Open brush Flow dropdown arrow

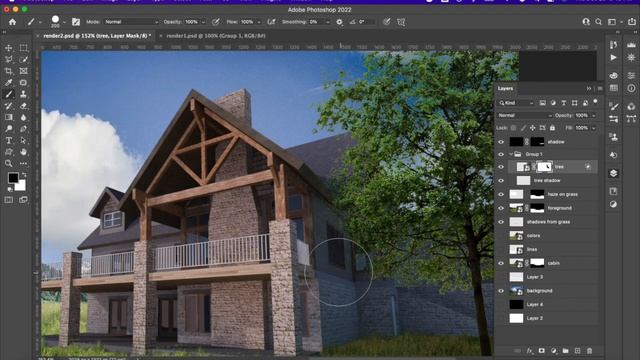[259, 22]
